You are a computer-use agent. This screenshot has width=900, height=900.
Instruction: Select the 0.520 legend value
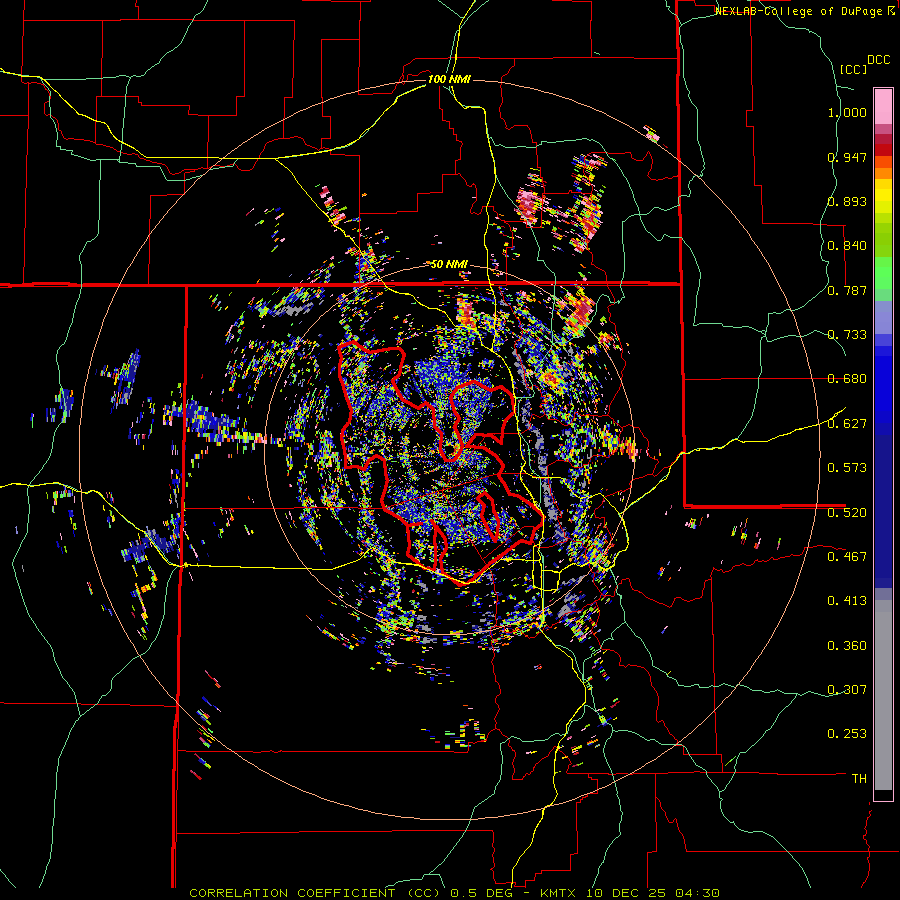pyautogui.click(x=847, y=513)
